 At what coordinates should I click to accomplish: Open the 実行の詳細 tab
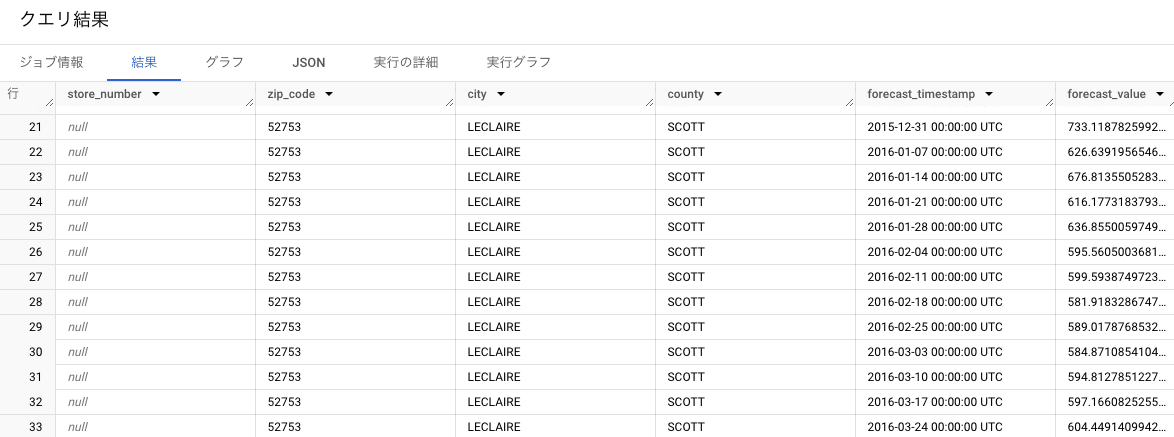pyautogui.click(x=405, y=62)
